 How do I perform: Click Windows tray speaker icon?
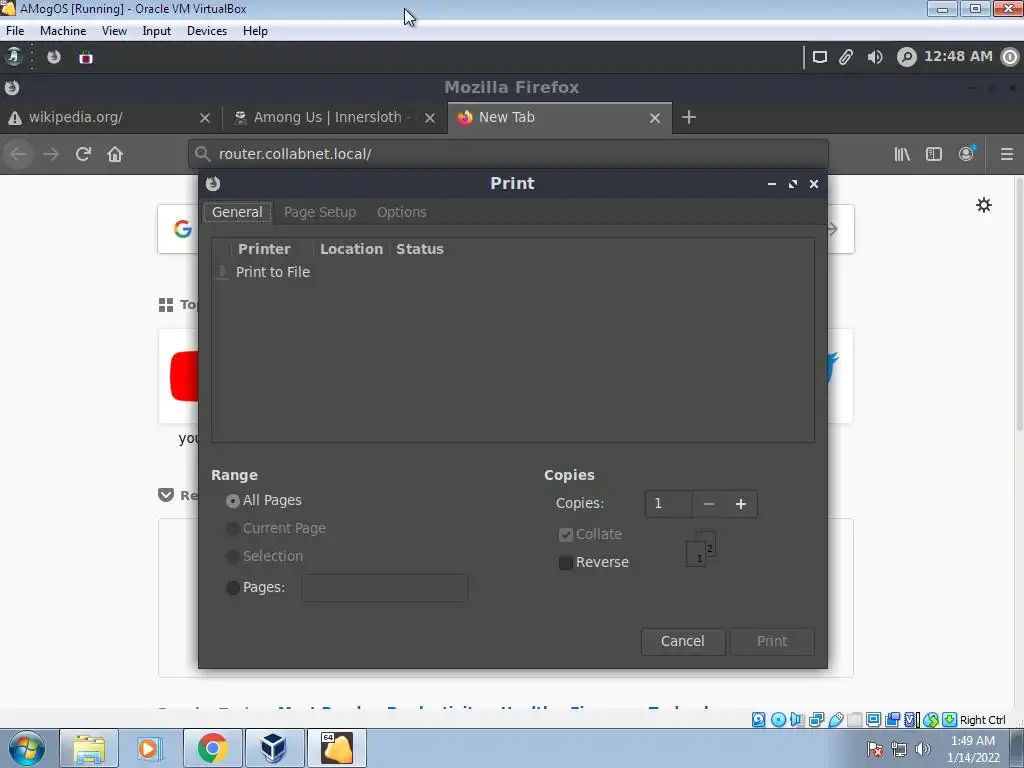tap(923, 749)
